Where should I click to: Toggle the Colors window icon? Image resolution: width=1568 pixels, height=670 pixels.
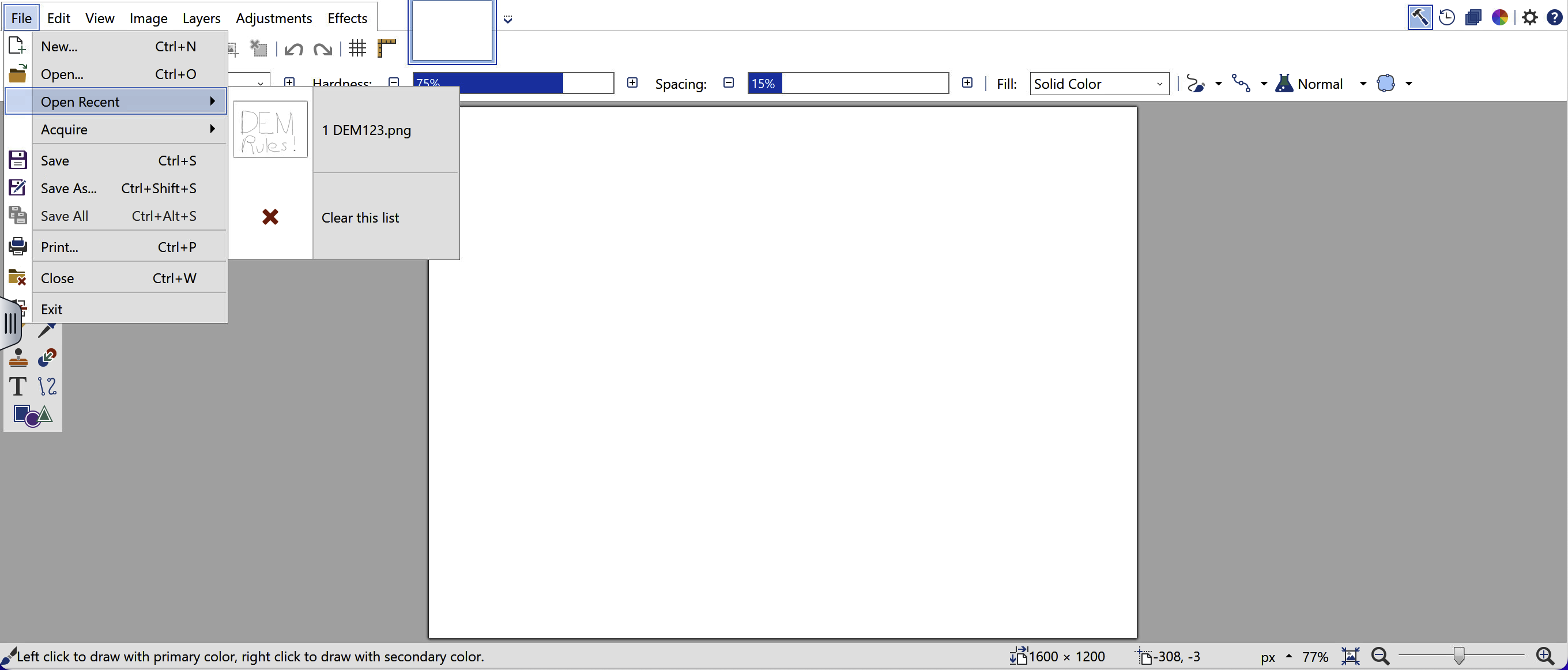[x=1499, y=17]
